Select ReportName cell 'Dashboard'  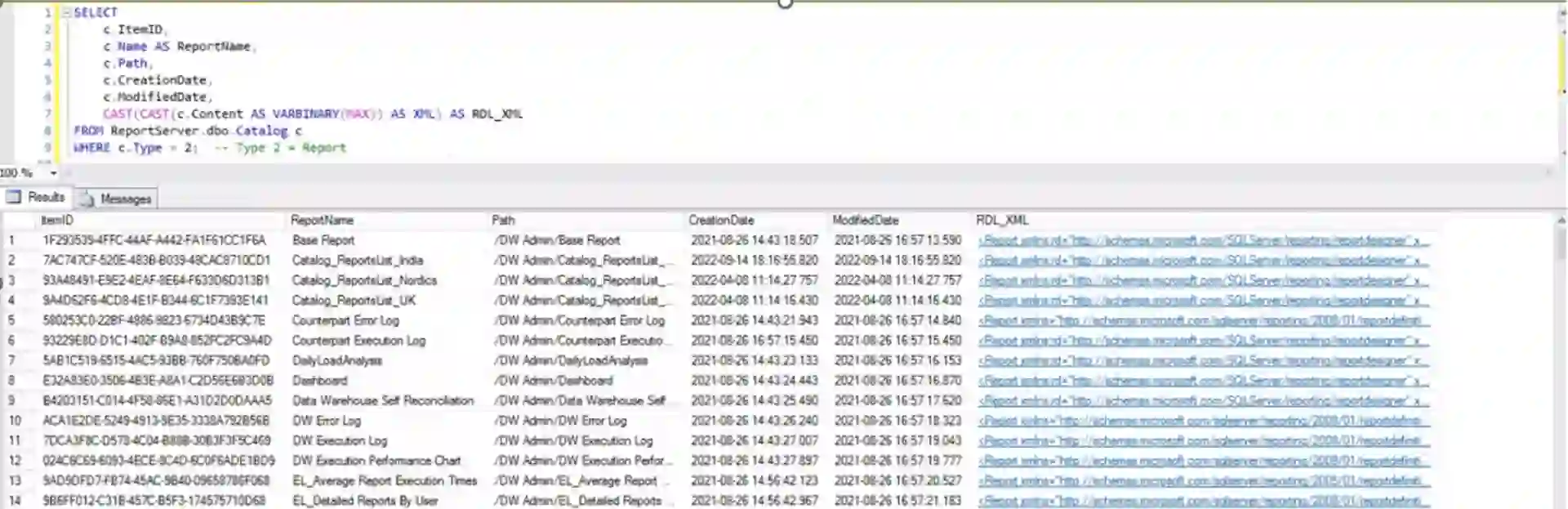pos(319,381)
